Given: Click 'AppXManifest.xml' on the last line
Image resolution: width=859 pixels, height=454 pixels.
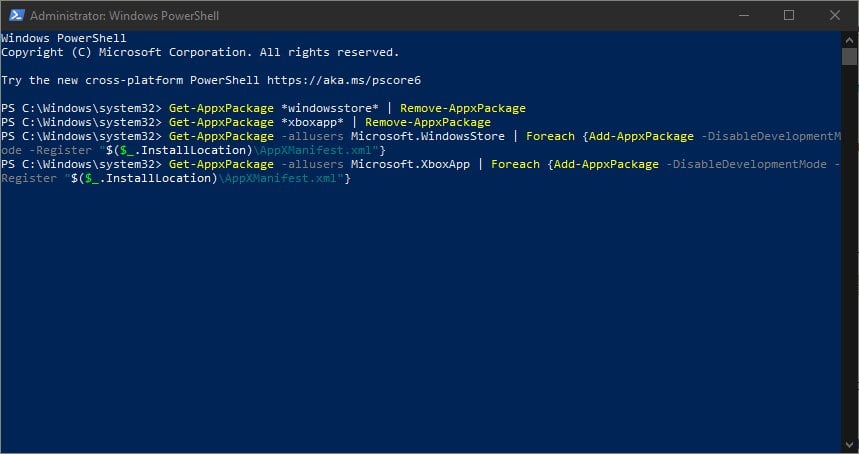Looking at the screenshot, I should [281, 178].
